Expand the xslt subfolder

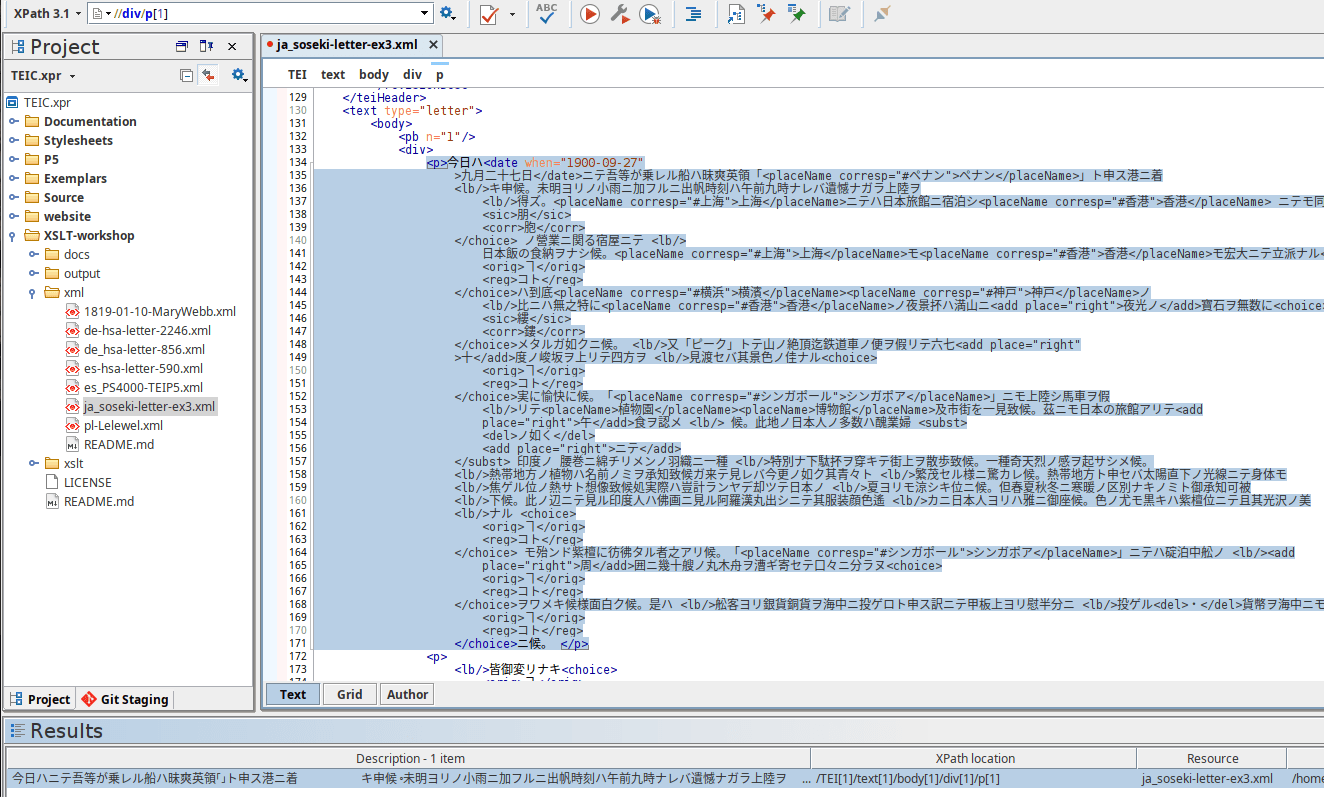click(x=34, y=464)
